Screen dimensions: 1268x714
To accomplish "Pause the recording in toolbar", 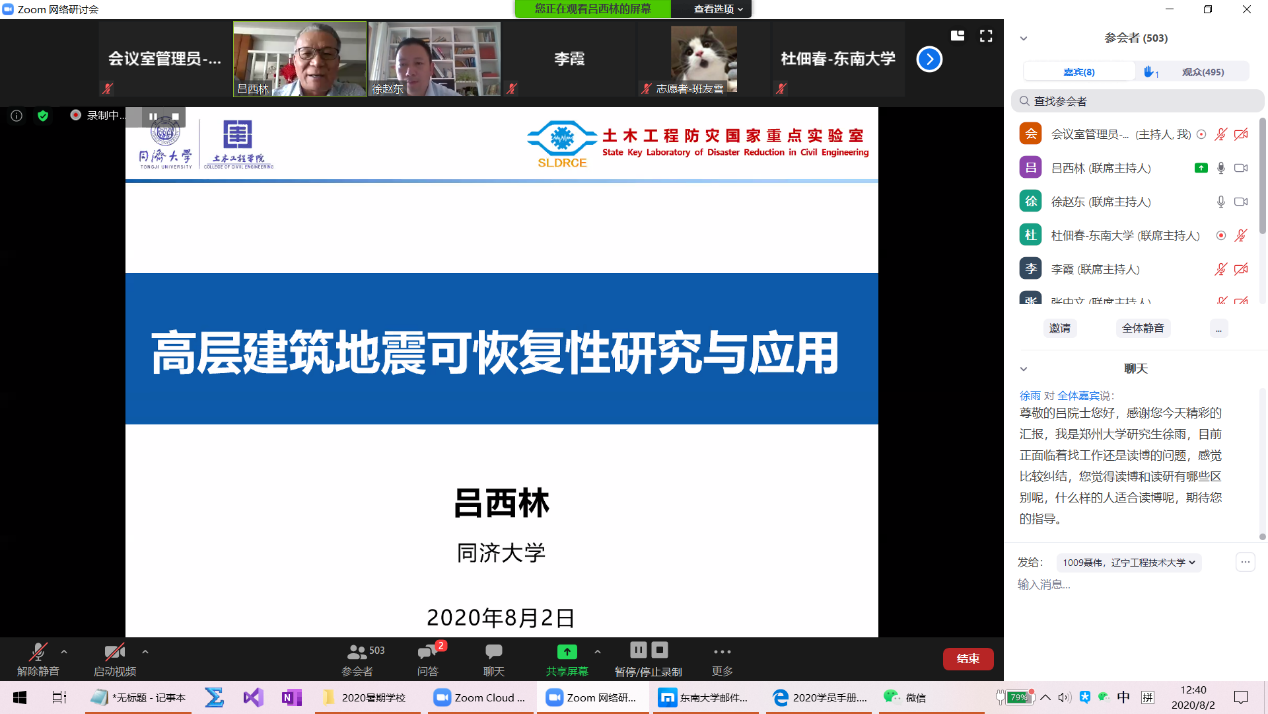I will pos(639,650).
